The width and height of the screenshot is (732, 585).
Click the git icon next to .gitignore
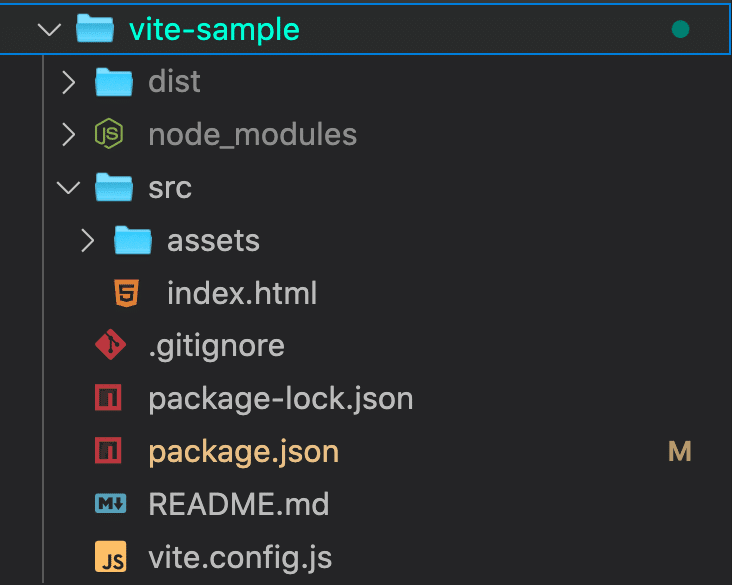point(110,345)
